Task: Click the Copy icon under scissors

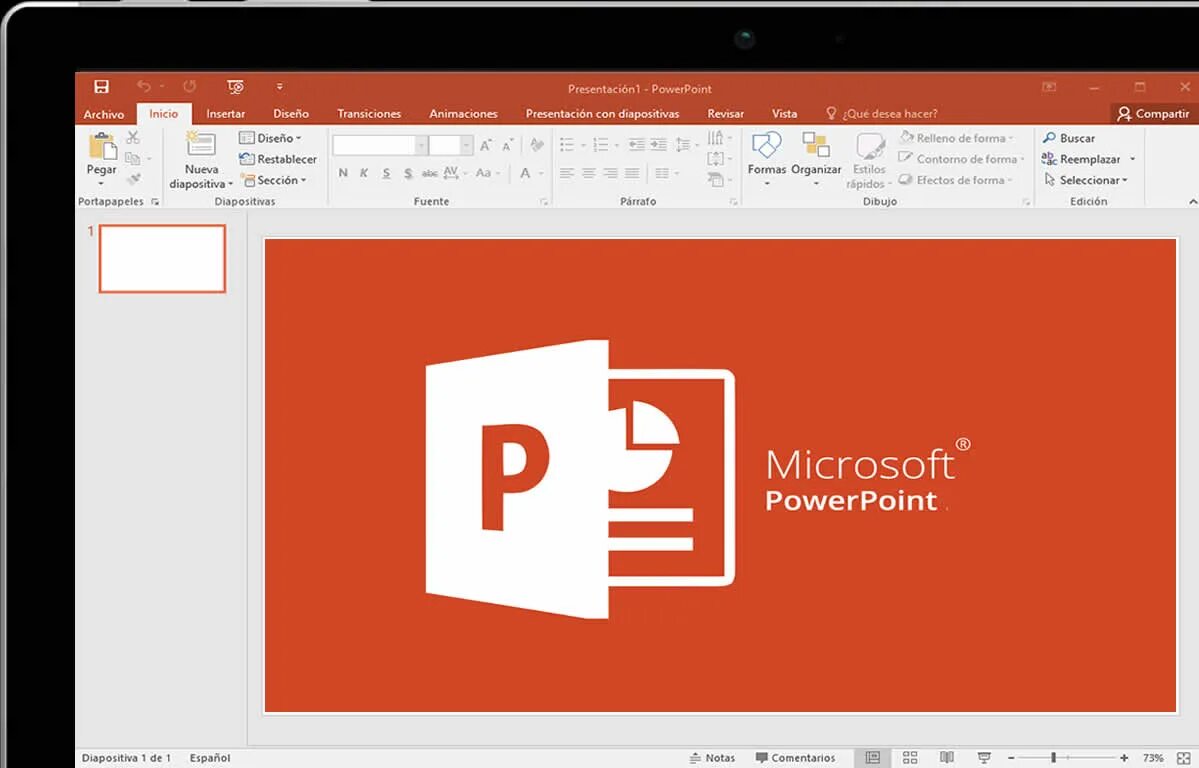Action: click(132, 158)
